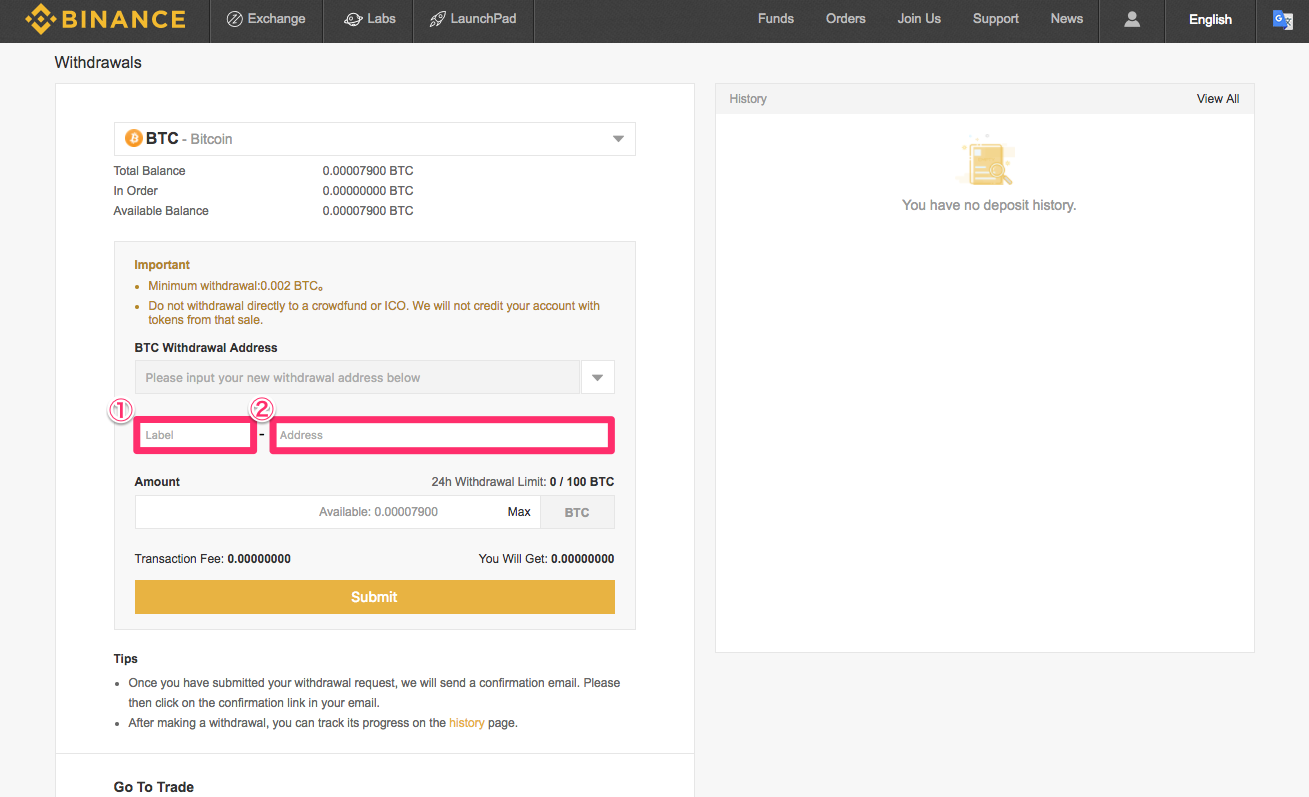Open the history page link
1309x797 pixels.
(467, 723)
